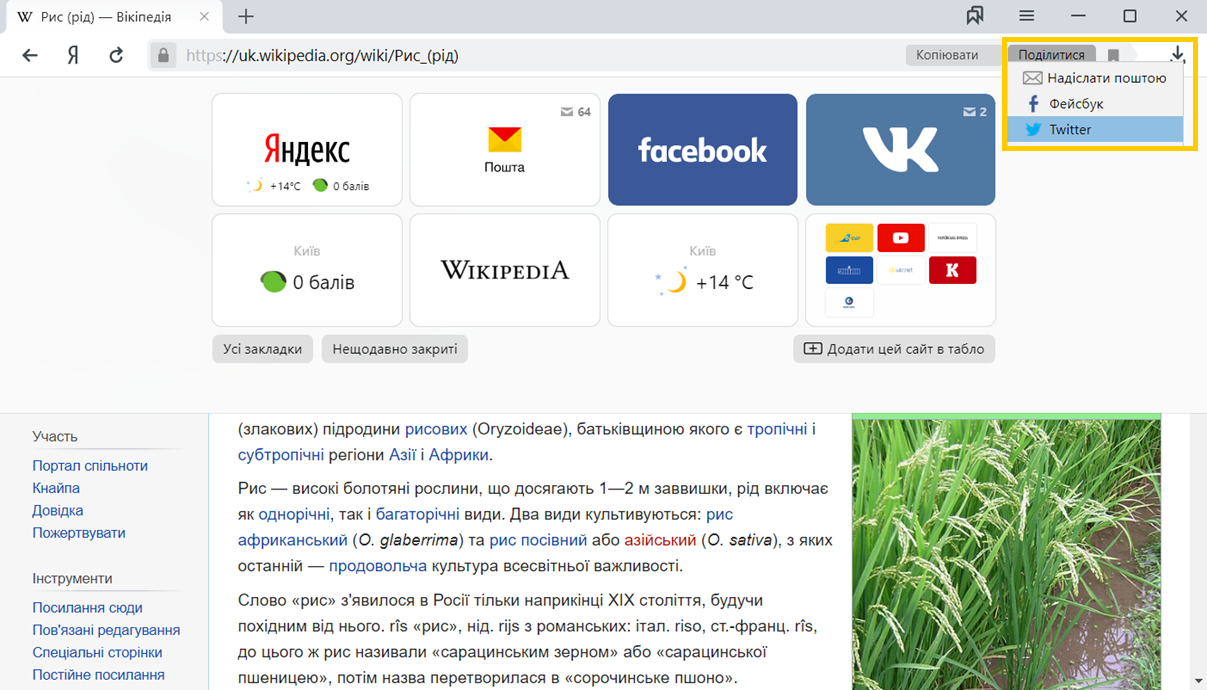Open the downloads arrow icon
Screen dimensions: 1207x690
[1178, 54]
